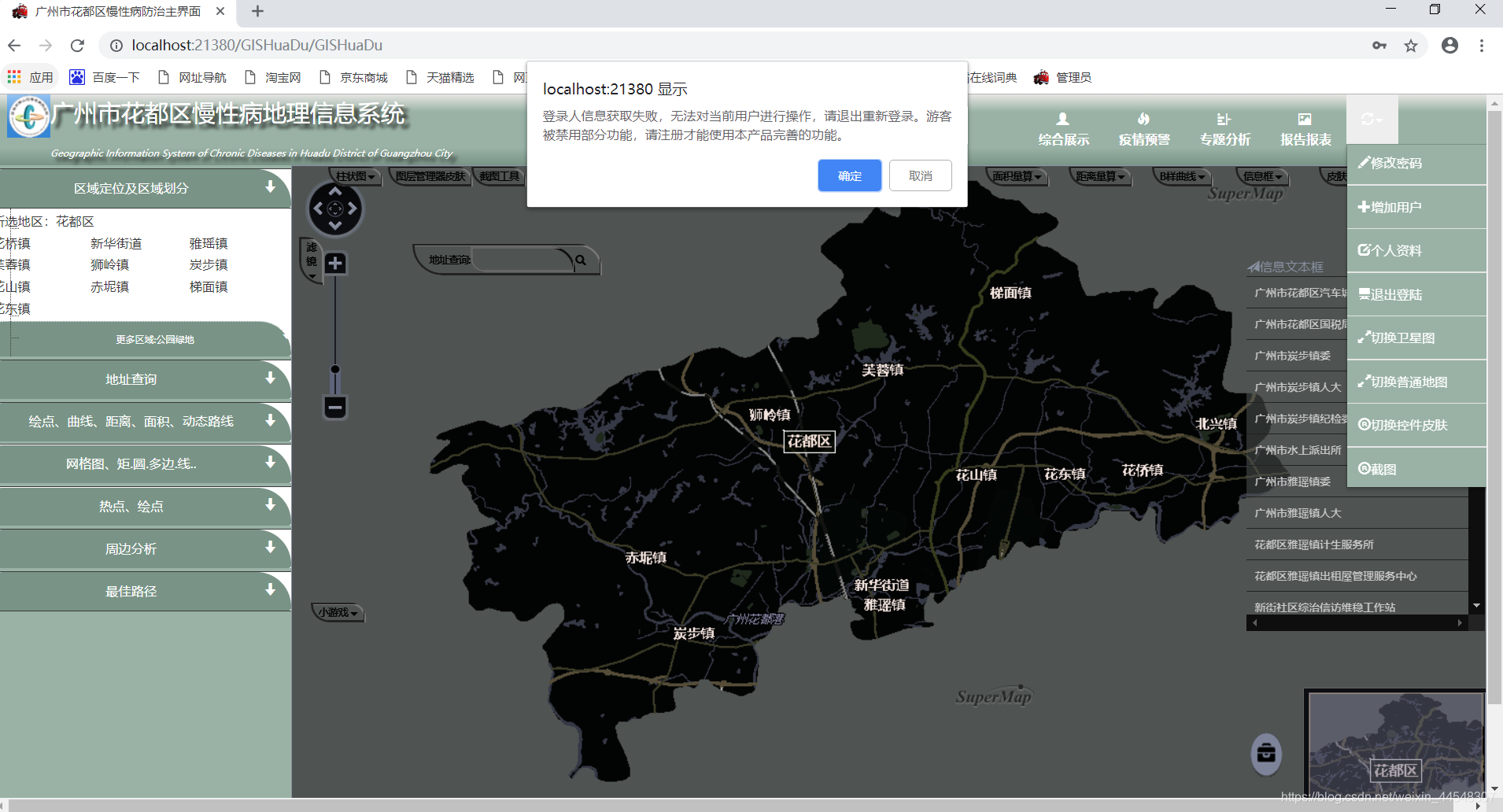Viewport: 1503px width, 812px height.
Task: Select 增加用户 from the user menu
Action: tap(1416, 208)
